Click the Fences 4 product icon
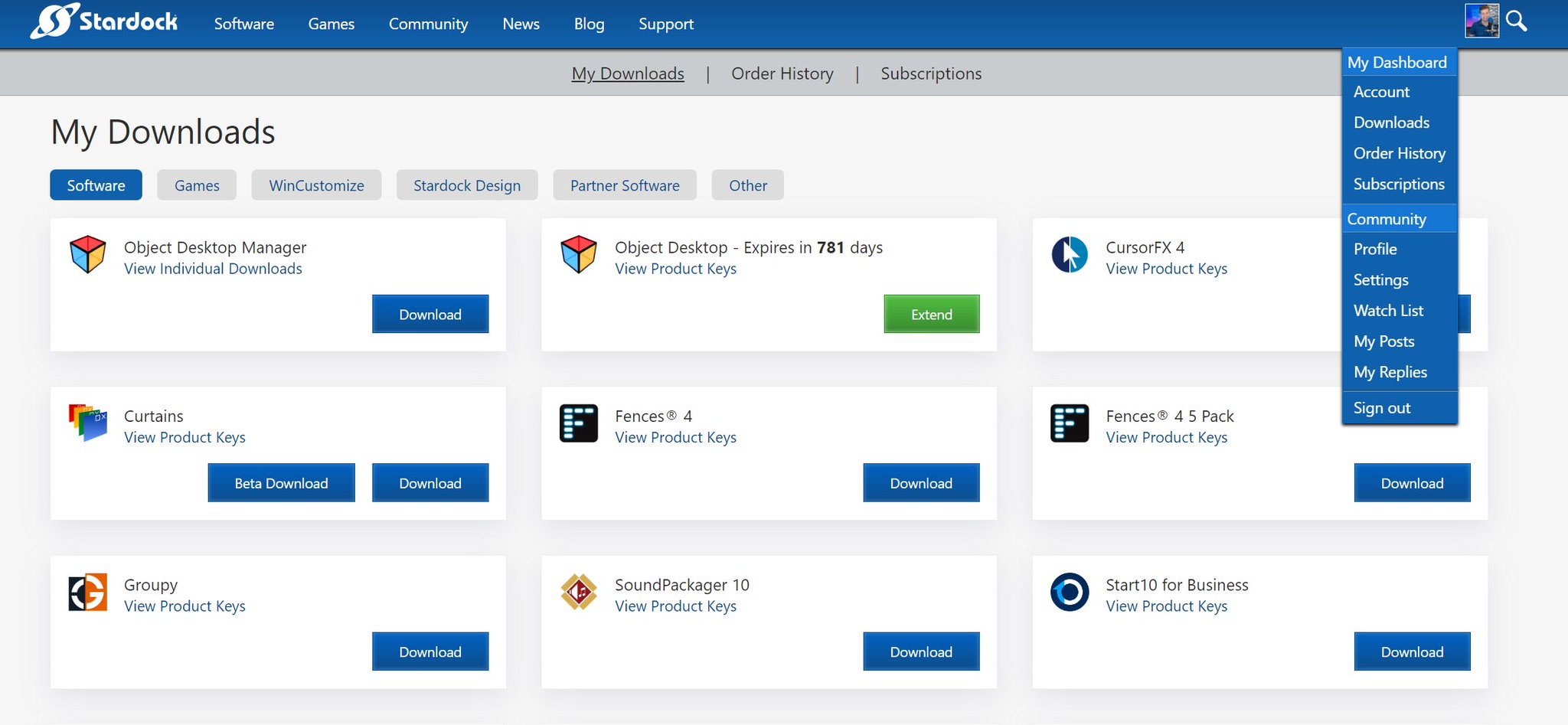This screenshot has width=1568, height=725. (580, 423)
